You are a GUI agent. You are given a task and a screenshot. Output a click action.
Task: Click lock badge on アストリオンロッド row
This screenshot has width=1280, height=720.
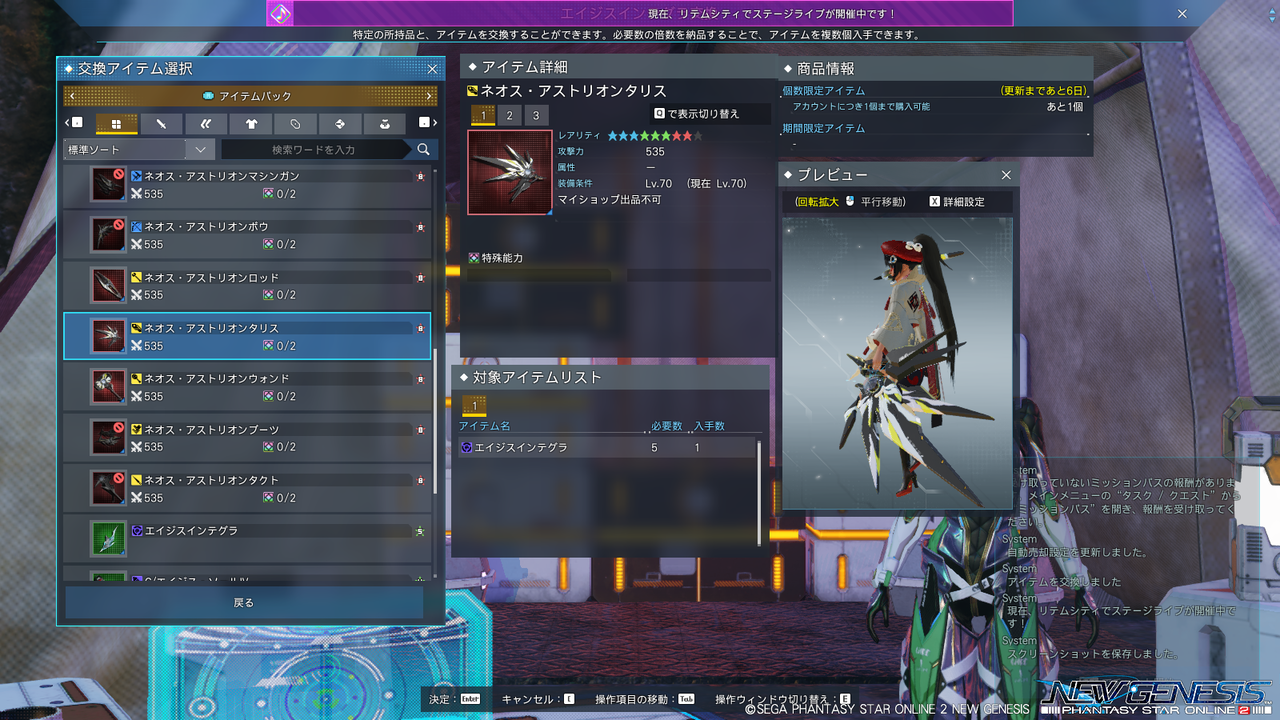pos(420,278)
